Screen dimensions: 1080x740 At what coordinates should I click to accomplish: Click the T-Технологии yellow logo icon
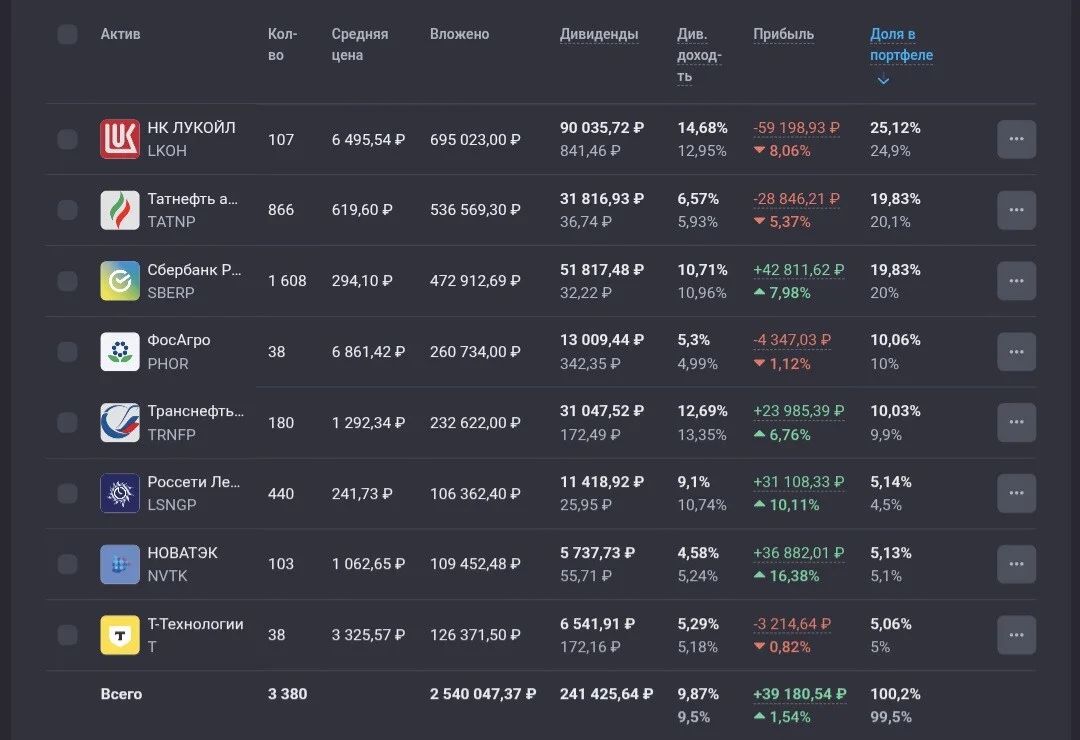pyautogui.click(x=120, y=635)
